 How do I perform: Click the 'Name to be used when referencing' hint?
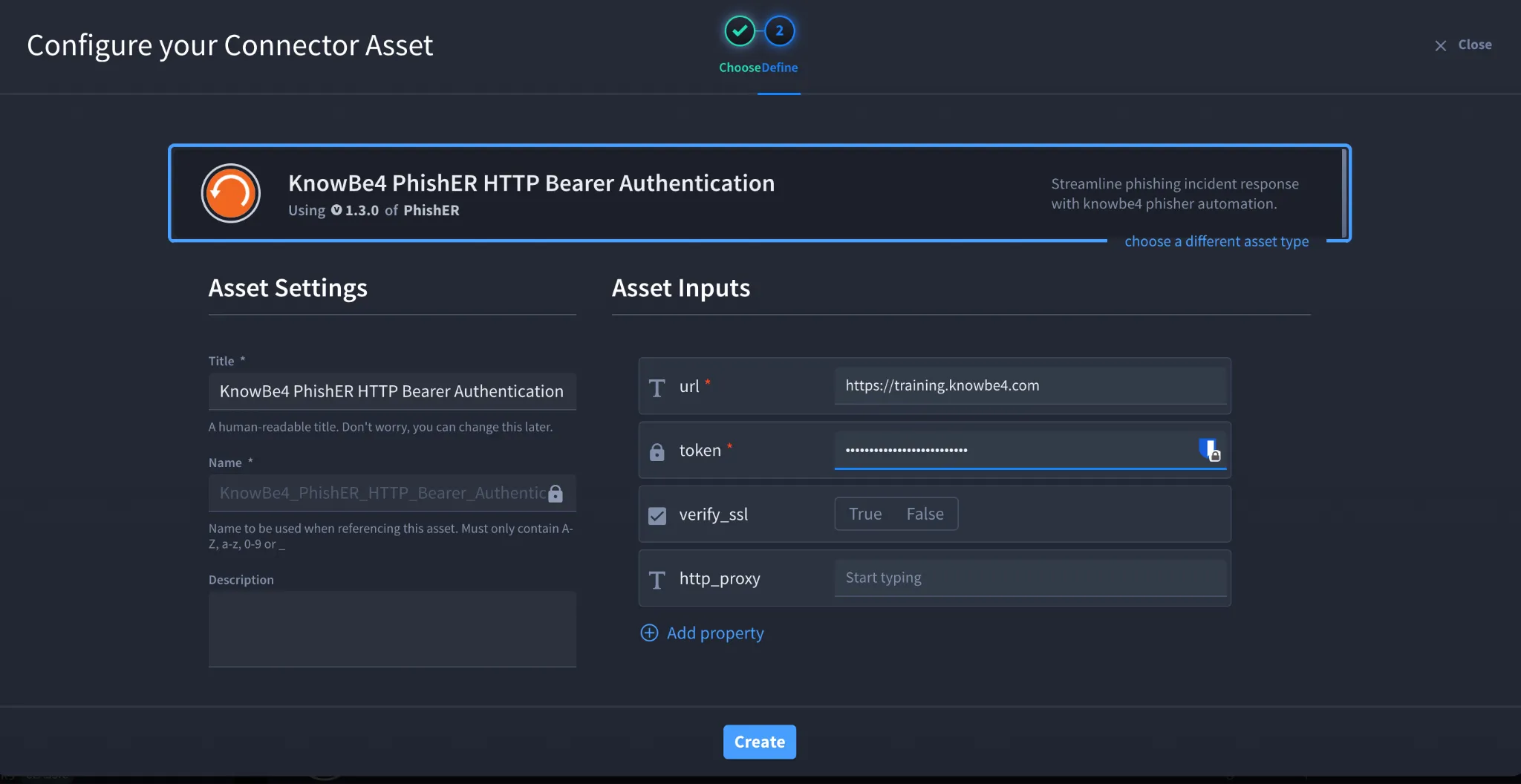[x=391, y=536]
